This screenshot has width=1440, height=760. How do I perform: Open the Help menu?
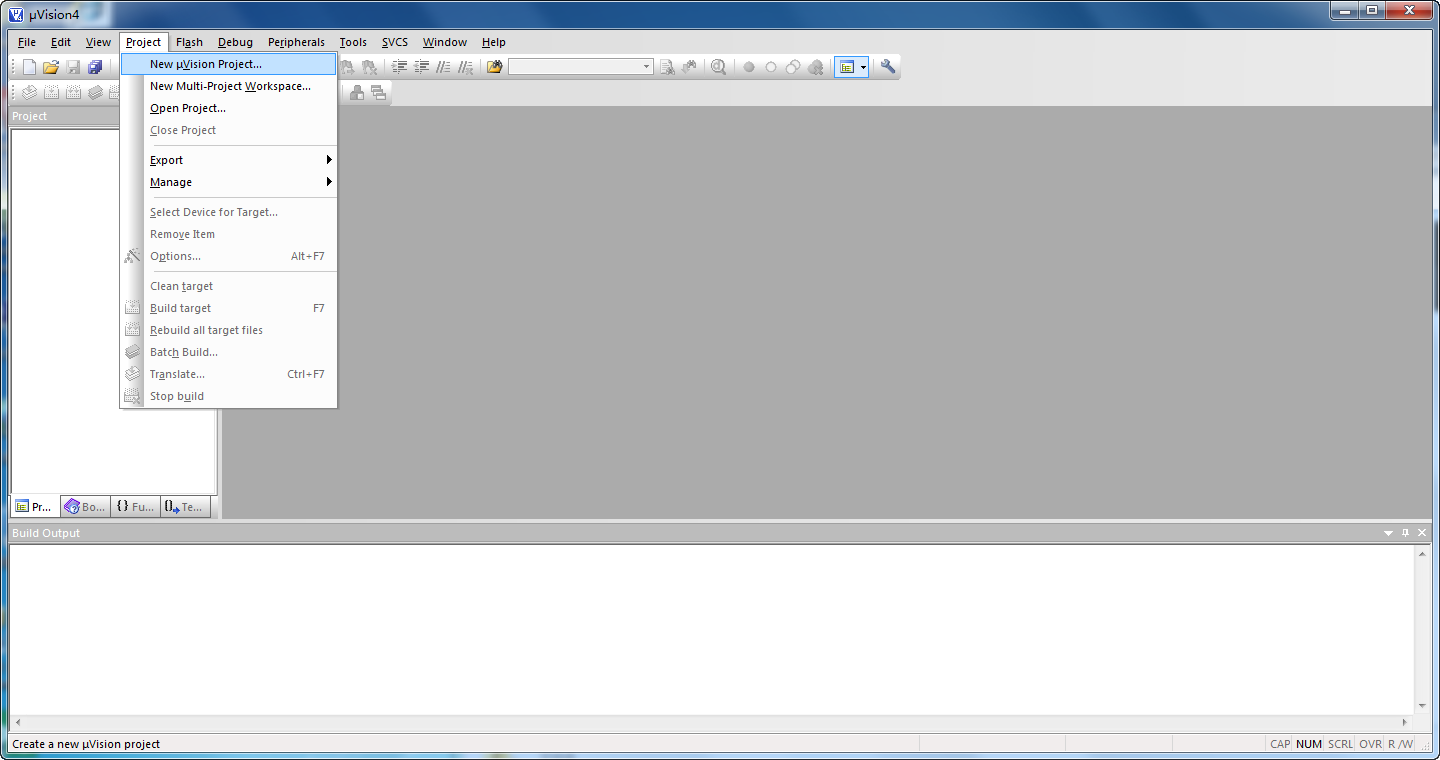click(x=494, y=42)
